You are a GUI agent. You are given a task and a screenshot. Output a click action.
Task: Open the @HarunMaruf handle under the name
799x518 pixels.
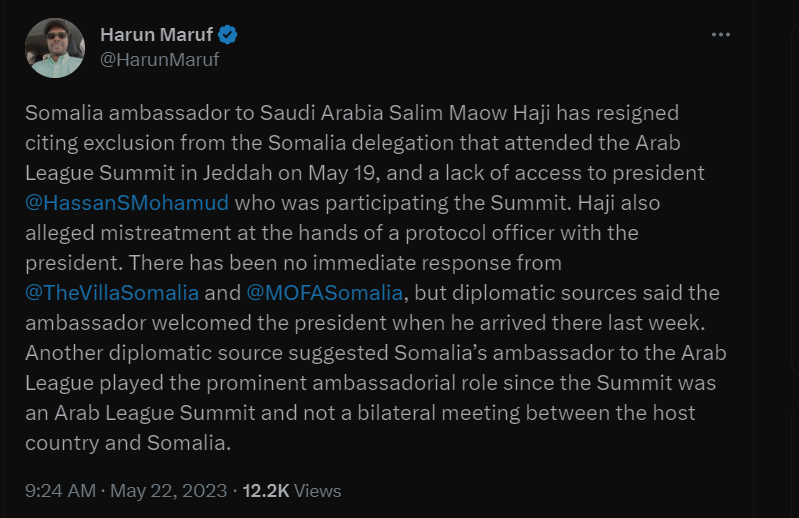(x=159, y=60)
